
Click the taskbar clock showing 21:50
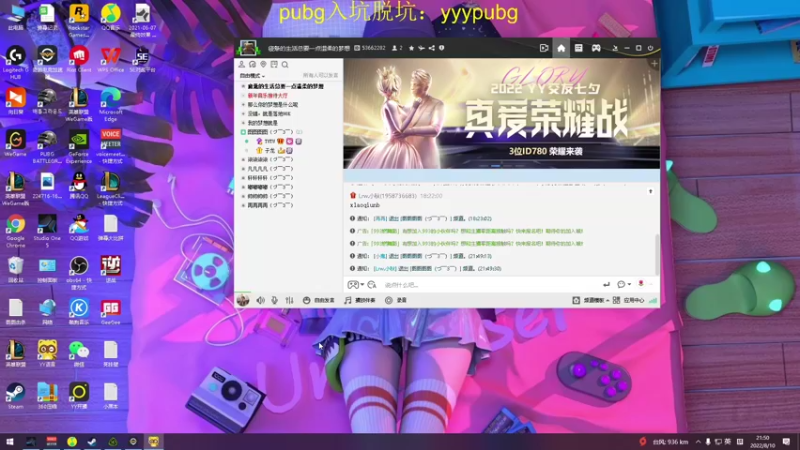762,441
